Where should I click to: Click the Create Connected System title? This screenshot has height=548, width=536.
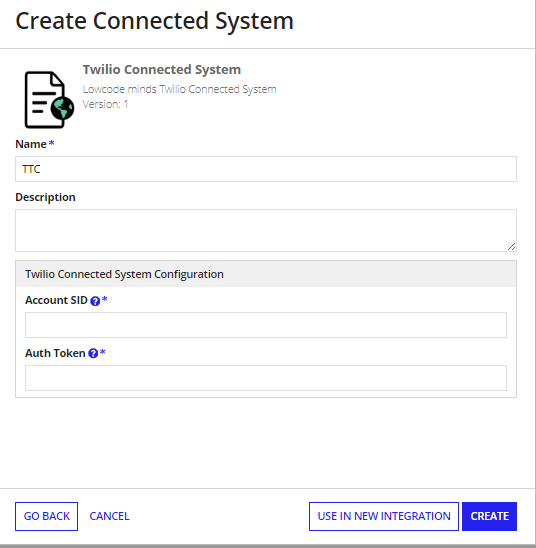tap(154, 21)
